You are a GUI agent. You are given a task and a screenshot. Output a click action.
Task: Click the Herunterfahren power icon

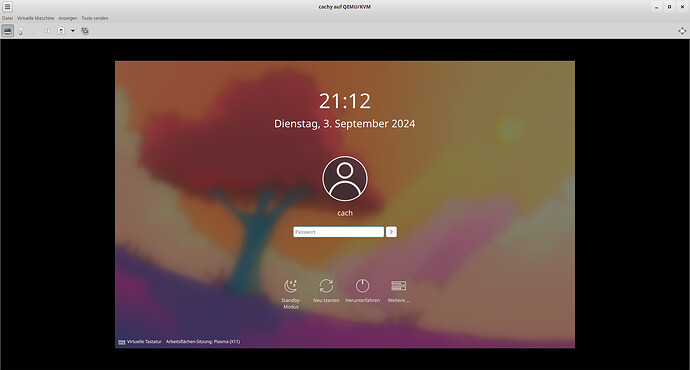click(x=362, y=286)
